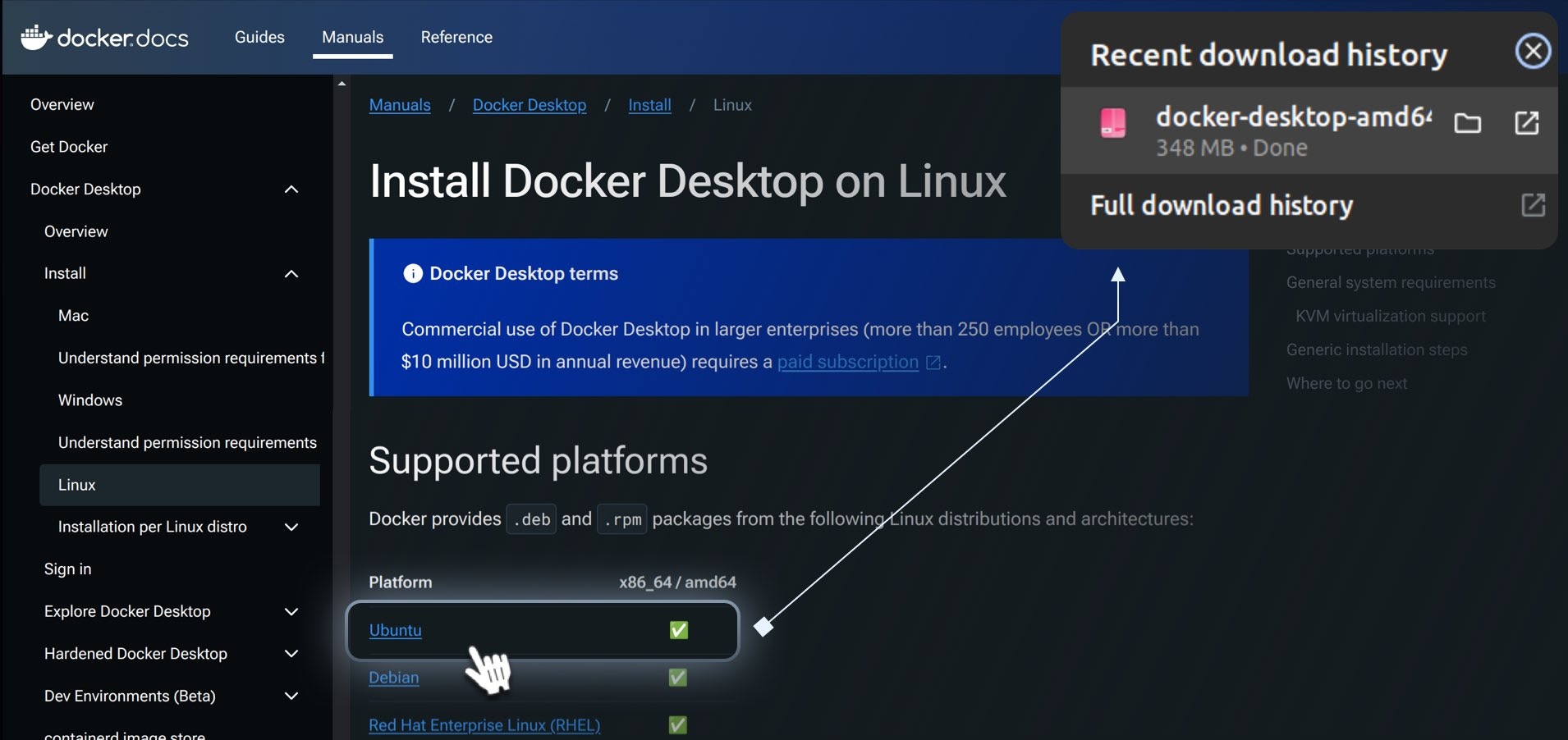Image resolution: width=1568 pixels, height=740 pixels.
Task: Click the Docker docs whale logo
Action: click(104, 38)
